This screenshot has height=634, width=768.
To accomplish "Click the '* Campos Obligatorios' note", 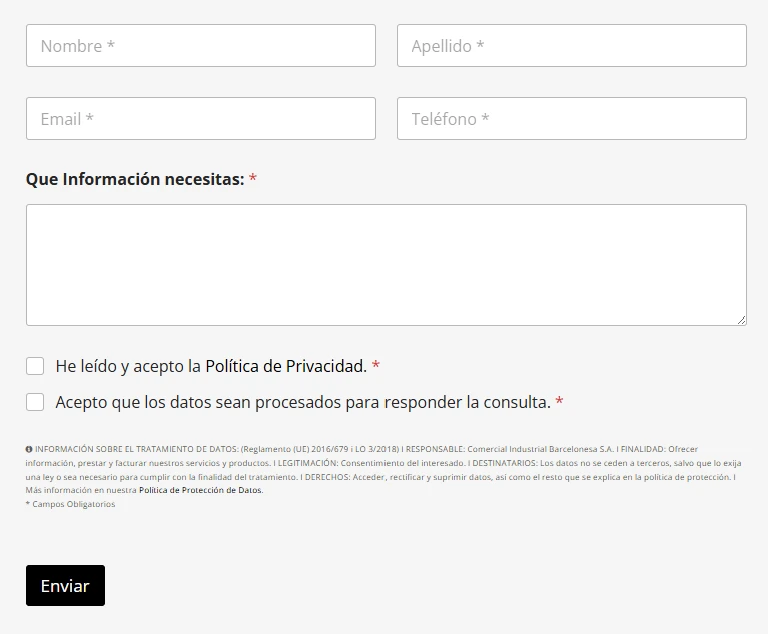I will click(71, 504).
